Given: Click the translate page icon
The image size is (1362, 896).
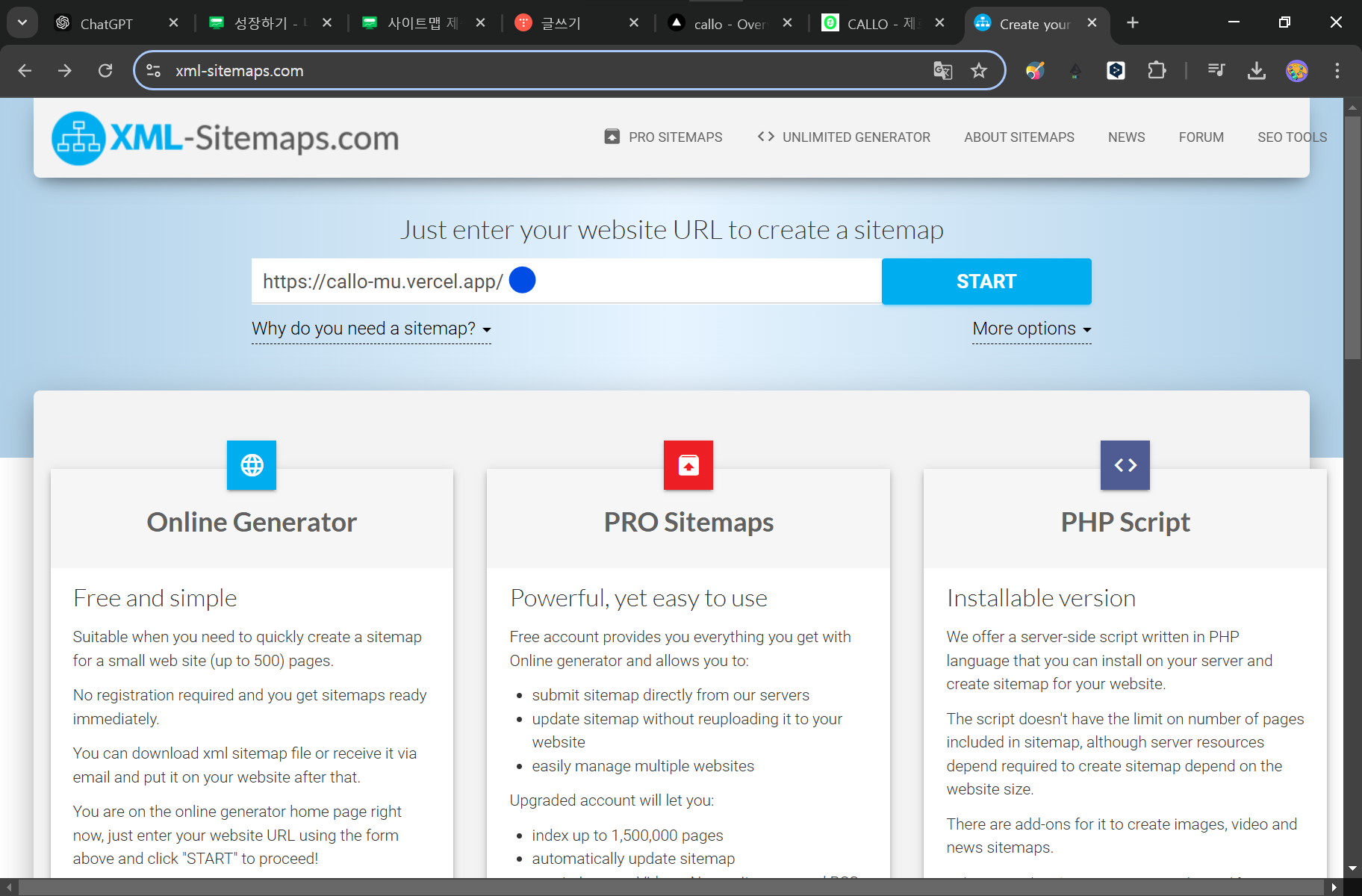Looking at the screenshot, I should (943, 71).
